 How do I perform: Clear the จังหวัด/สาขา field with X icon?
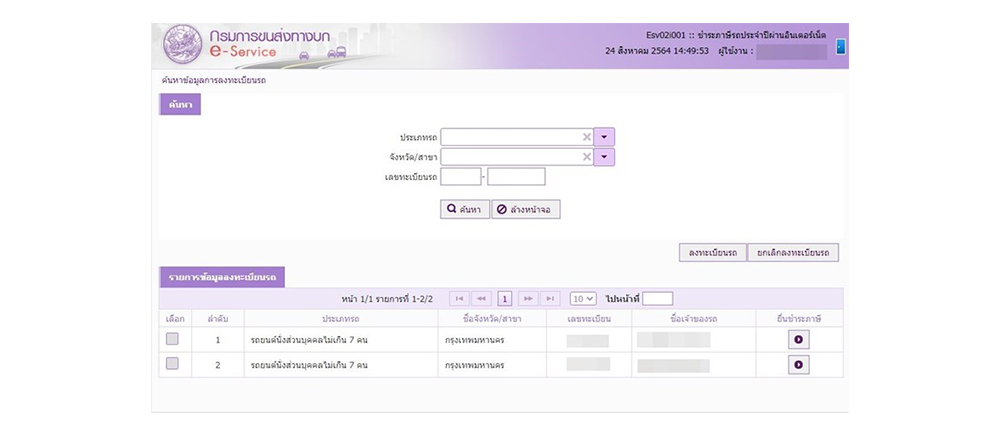(x=587, y=157)
